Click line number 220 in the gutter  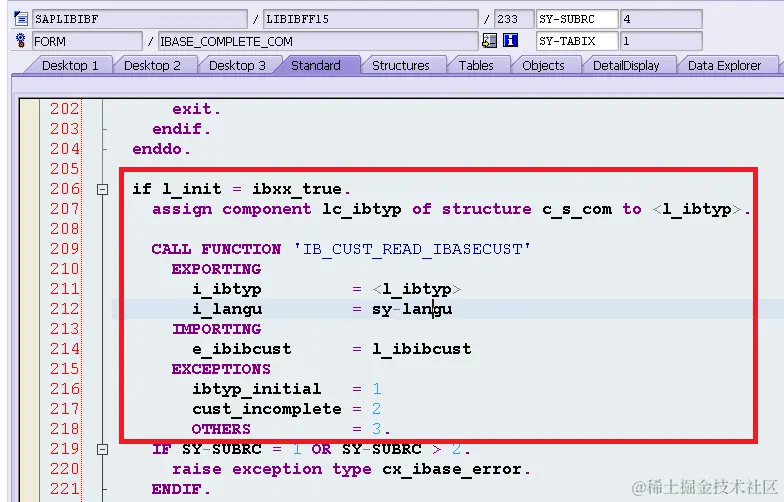tap(64, 469)
